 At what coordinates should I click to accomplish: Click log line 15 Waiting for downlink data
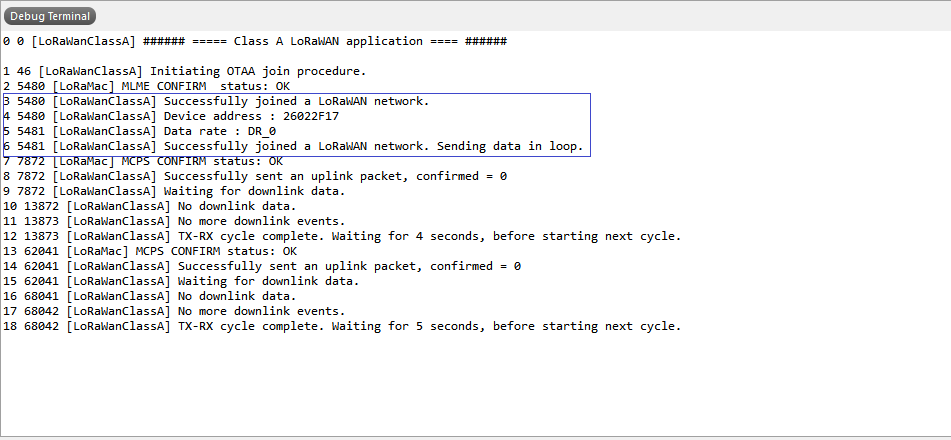point(181,282)
